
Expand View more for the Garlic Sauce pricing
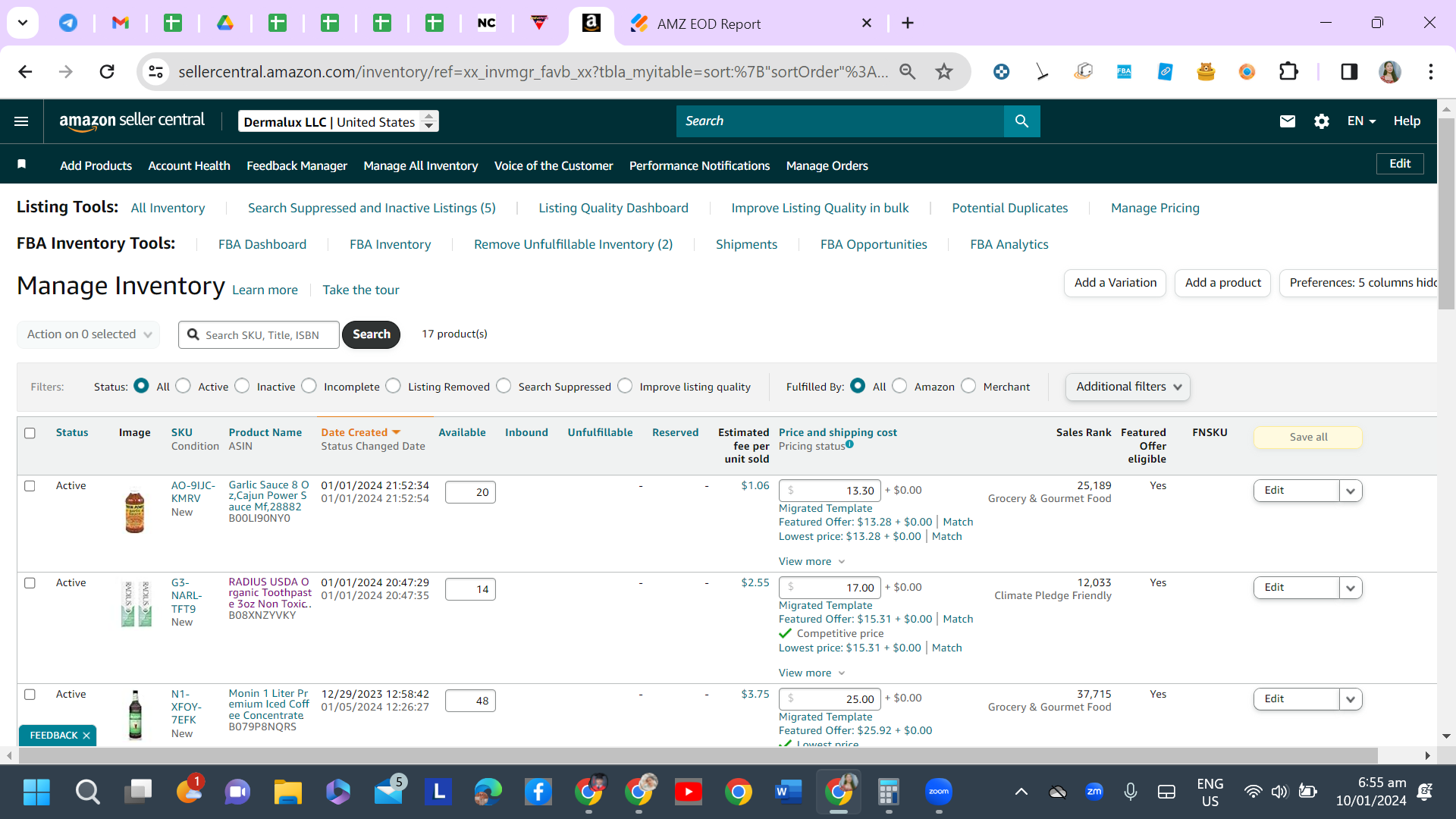click(811, 561)
